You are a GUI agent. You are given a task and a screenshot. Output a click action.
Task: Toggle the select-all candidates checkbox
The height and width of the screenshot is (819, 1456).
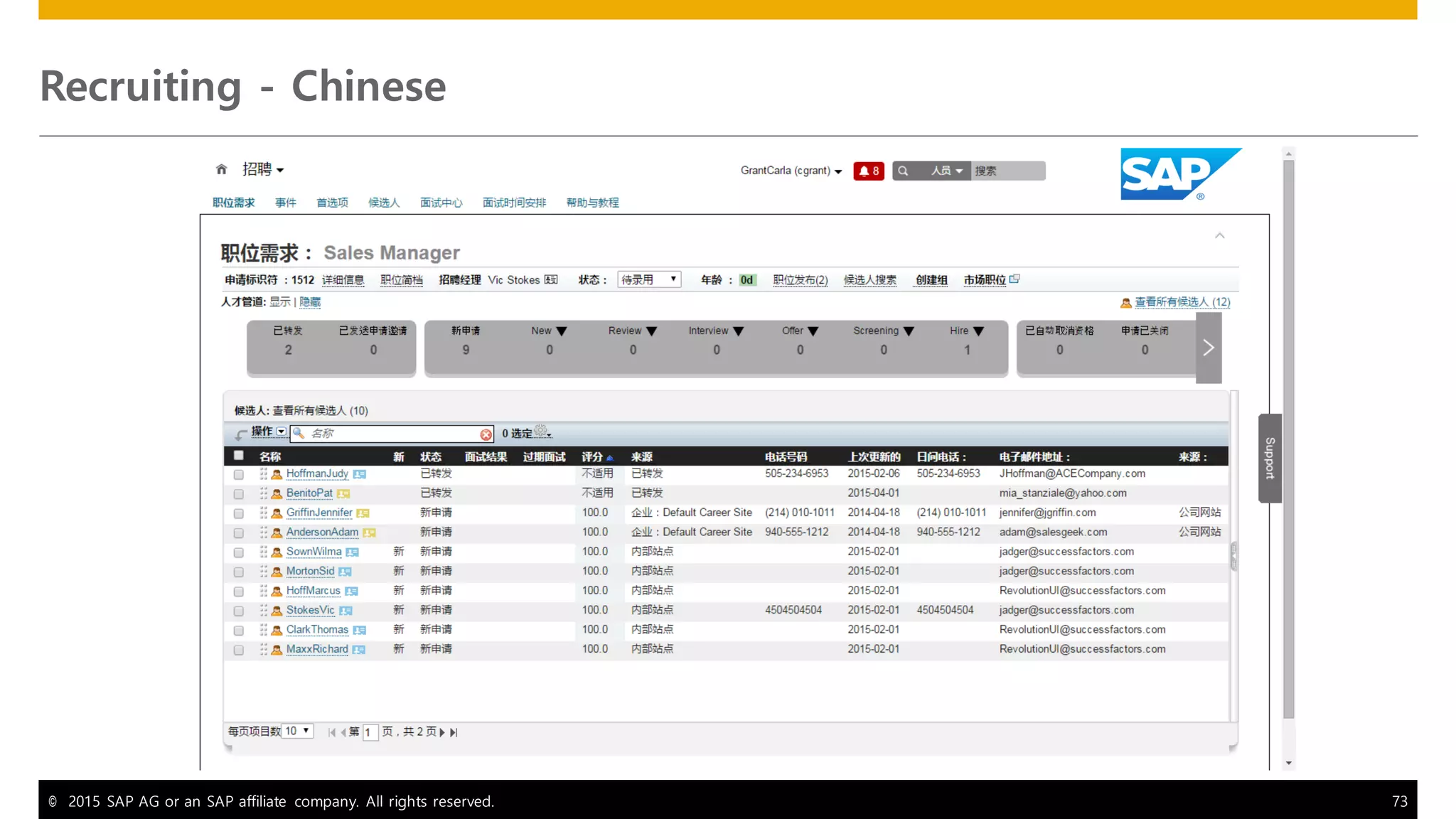click(x=239, y=456)
